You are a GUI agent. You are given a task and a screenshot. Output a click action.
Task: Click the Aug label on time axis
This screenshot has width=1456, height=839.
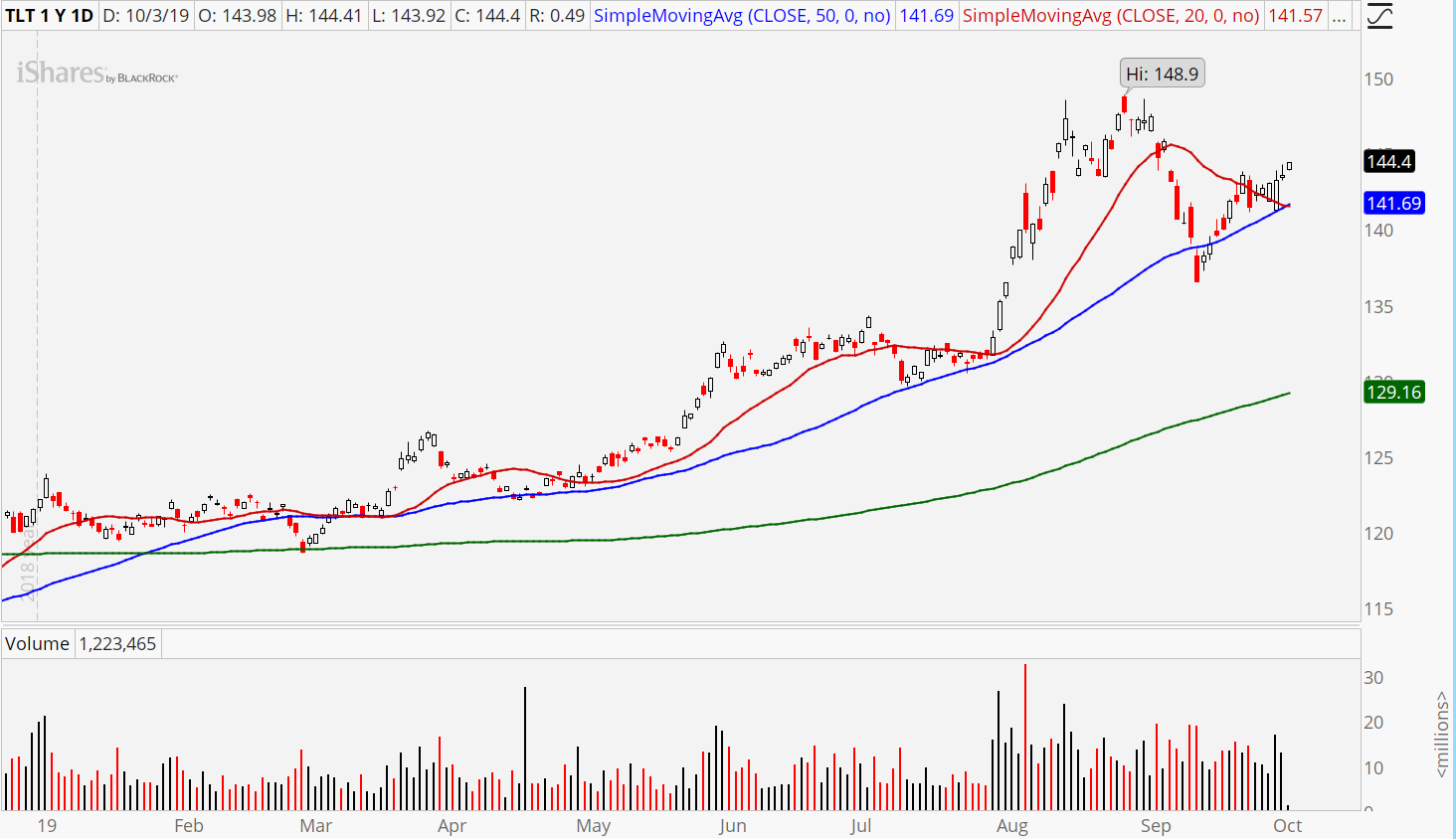tap(1012, 826)
